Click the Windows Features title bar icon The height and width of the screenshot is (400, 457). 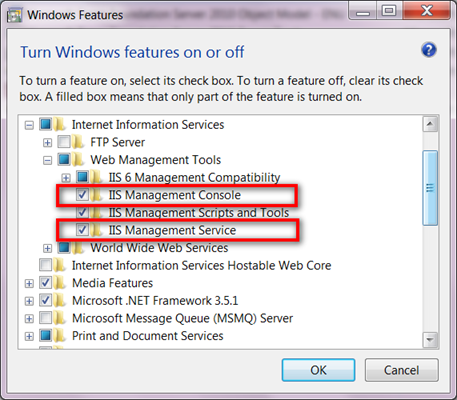tap(15, 15)
